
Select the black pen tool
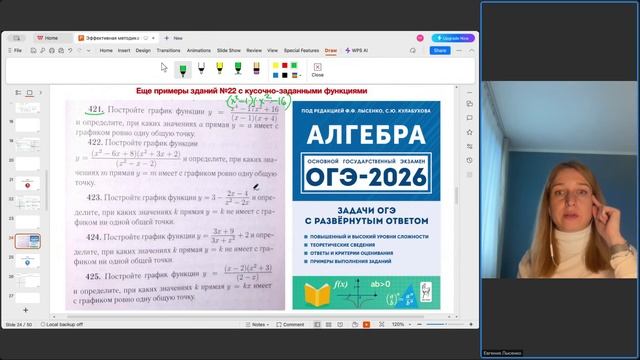(x=201, y=68)
